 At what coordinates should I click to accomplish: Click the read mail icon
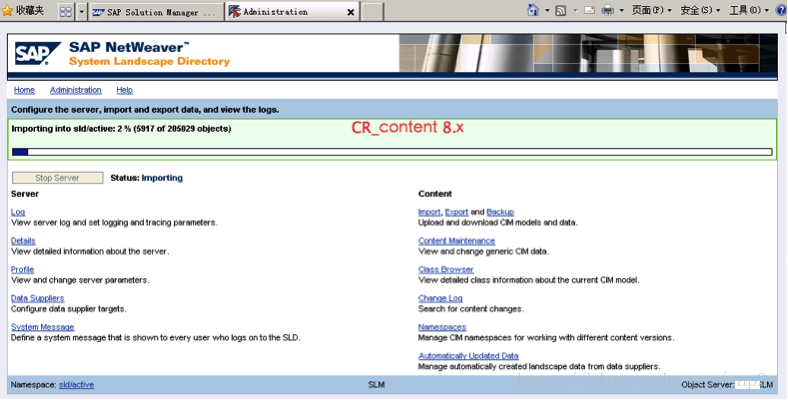[x=589, y=11]
